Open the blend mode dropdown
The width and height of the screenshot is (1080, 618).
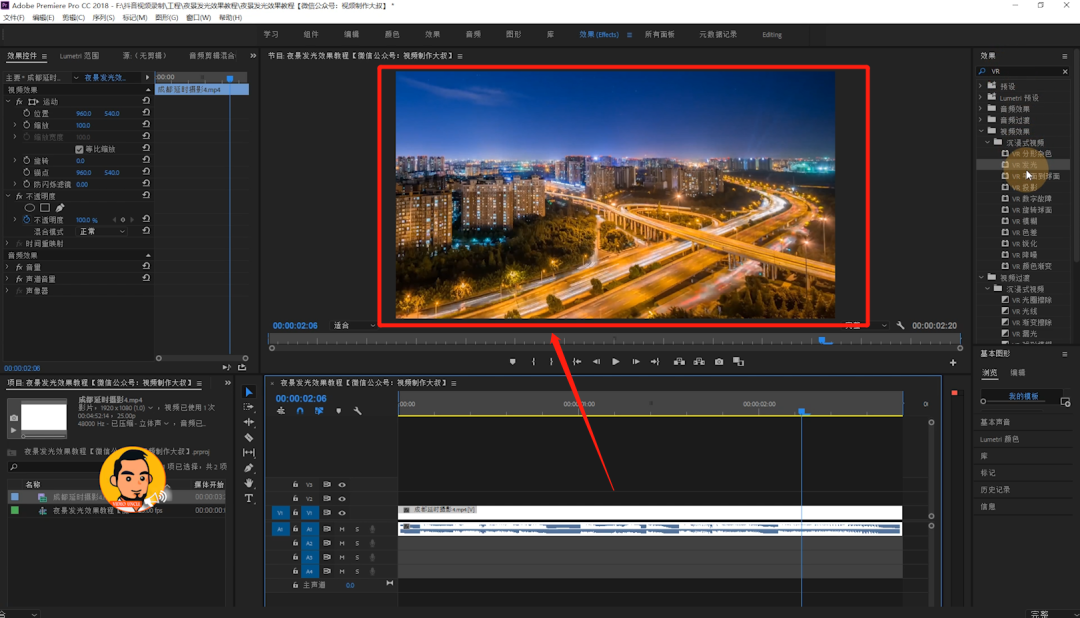coord(102,231)
